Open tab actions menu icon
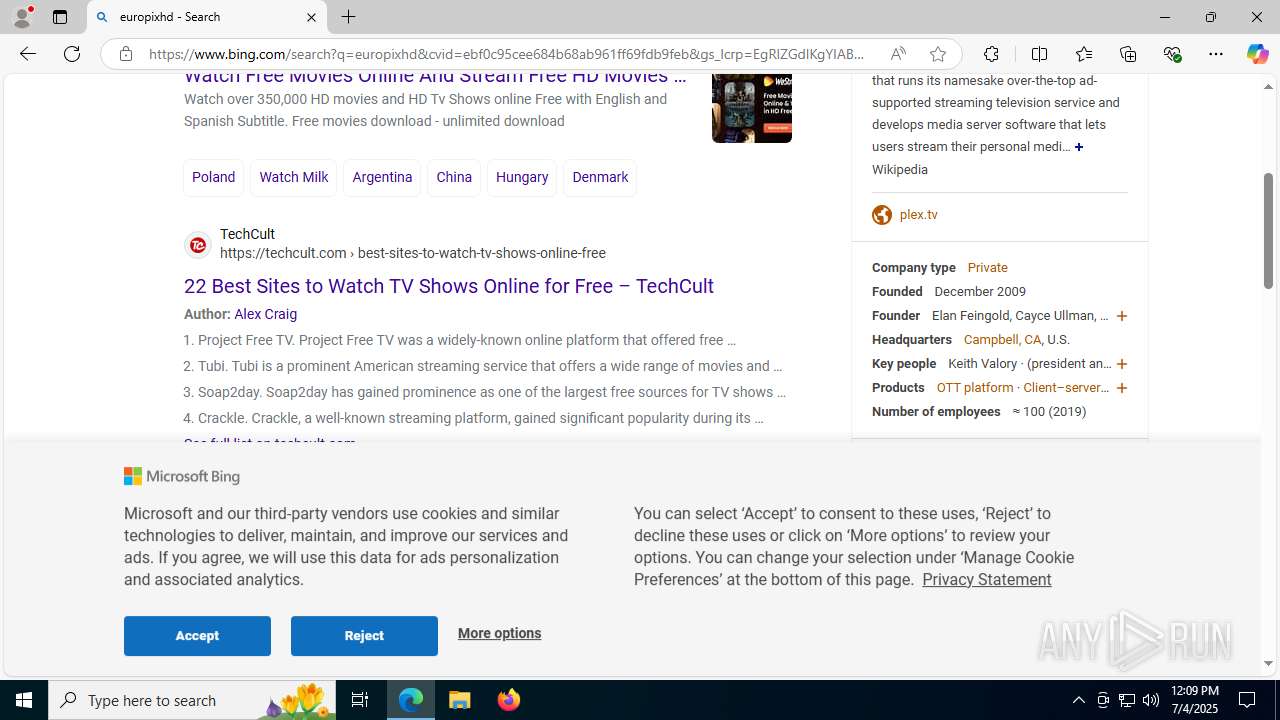This screenshot has width=1280, height=720. 59,17
